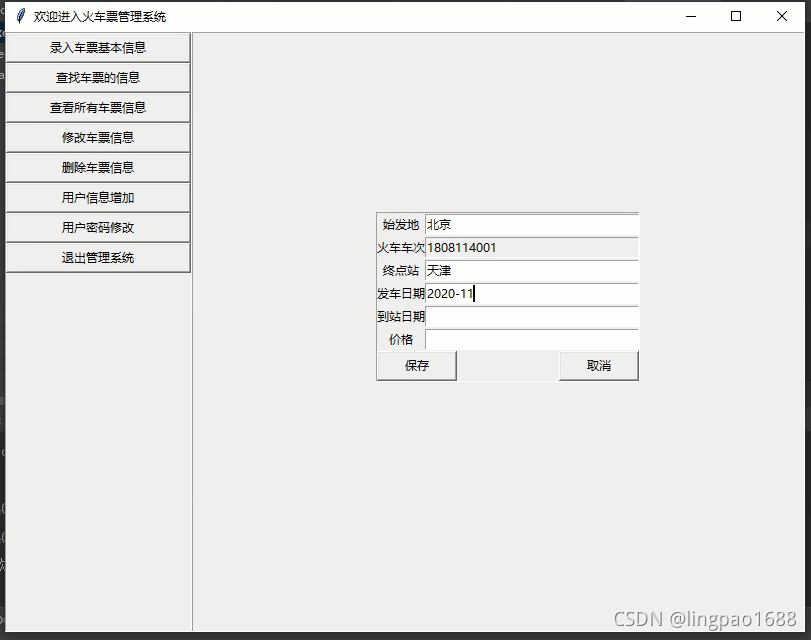The image size is (811, 640).
Task: Click the 发车日期 field showing 2020-11
Action: tap(532, 294)
